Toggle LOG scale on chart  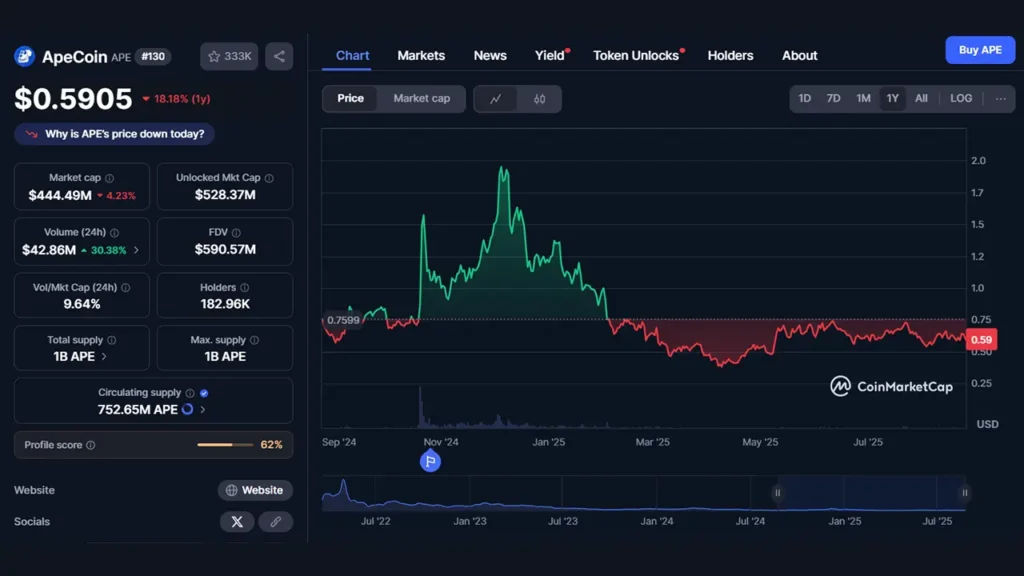tap(961, 99)
